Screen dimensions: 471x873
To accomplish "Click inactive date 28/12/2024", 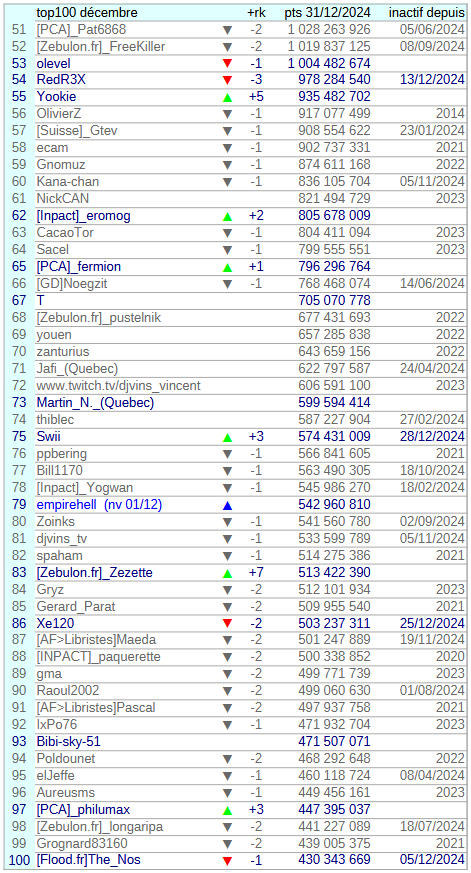I will [432, 436].
